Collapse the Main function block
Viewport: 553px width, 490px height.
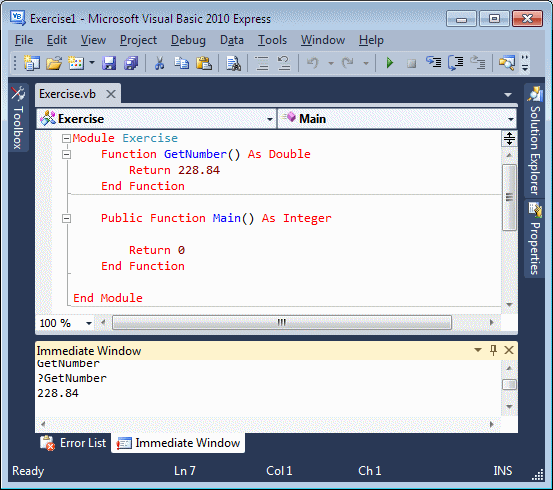pos(66,219)
